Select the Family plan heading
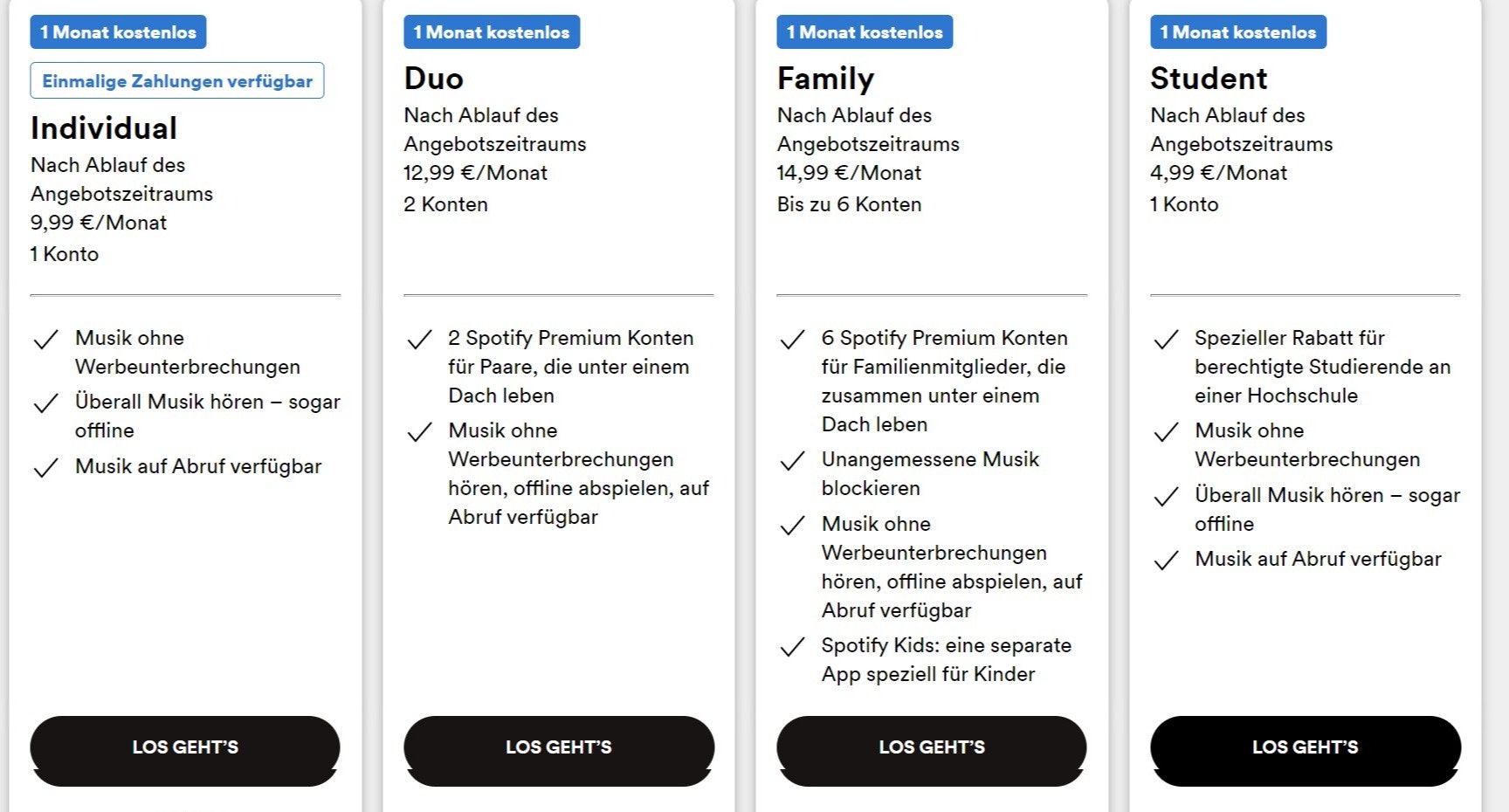 tap(825, 79)
